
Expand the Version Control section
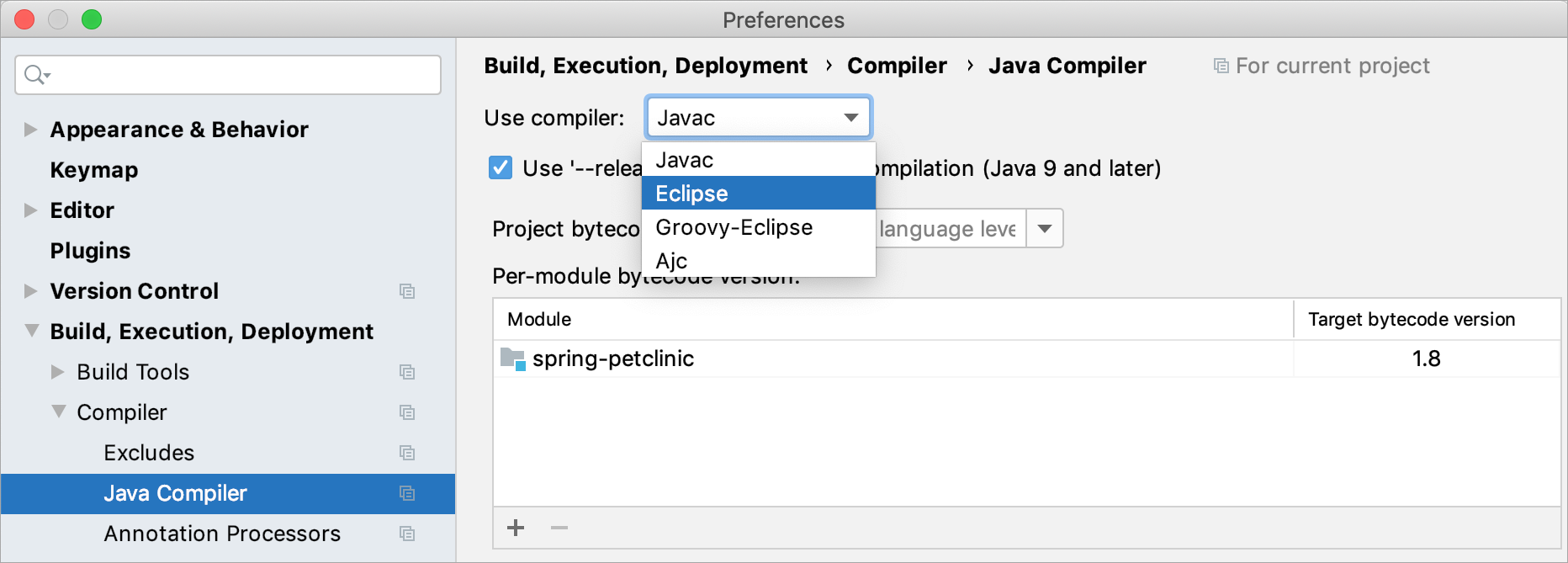coord(31,291)
